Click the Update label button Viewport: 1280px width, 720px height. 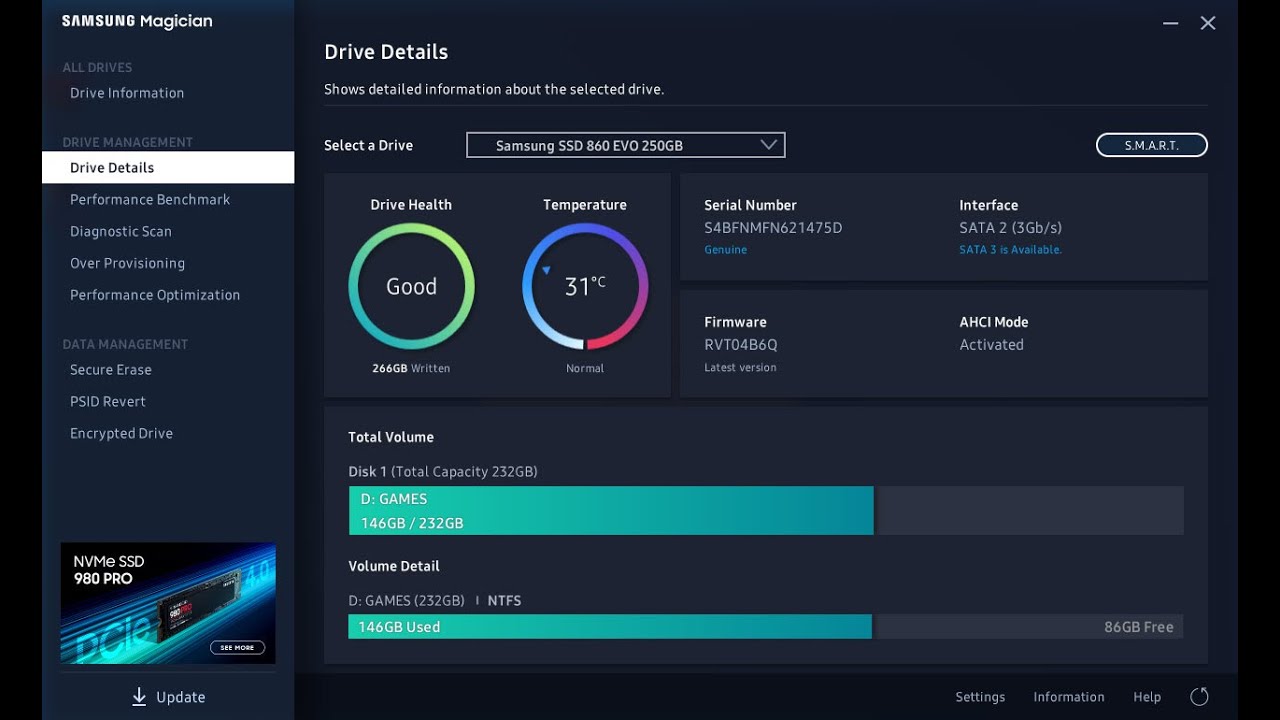181,697
